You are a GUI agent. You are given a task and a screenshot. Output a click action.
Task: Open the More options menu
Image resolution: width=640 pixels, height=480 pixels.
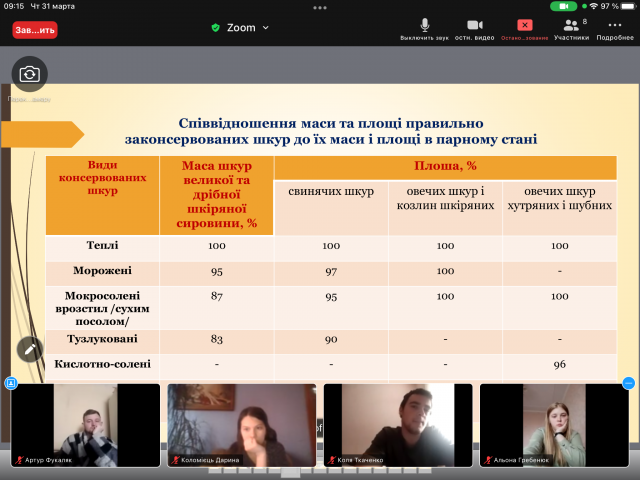(615, 28)
